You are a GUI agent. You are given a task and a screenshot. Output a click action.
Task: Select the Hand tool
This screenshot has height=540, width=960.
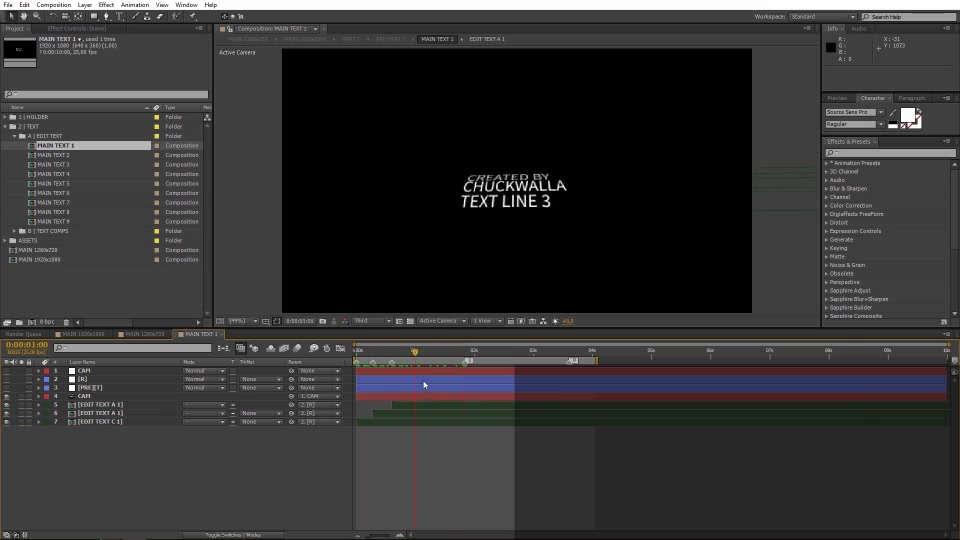coord(24,17)
